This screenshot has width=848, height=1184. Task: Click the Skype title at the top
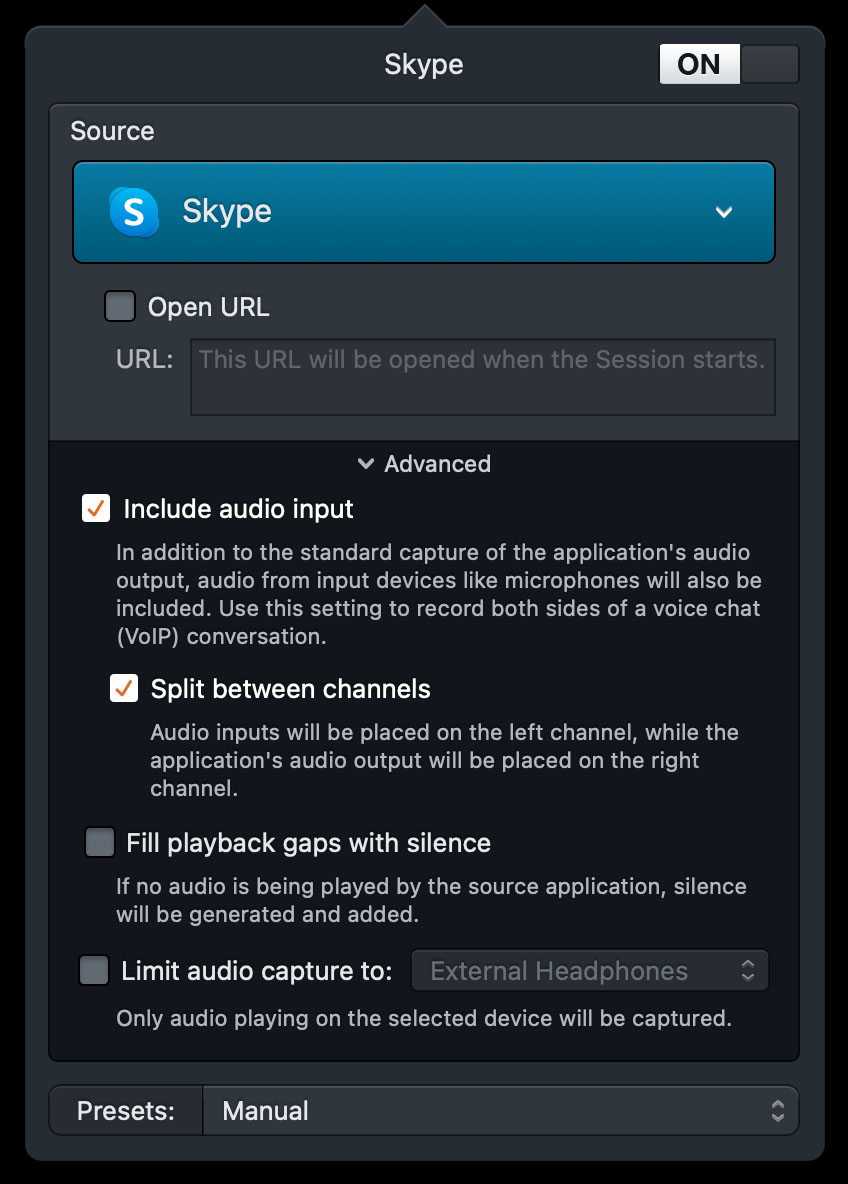[x=424, y=64]
